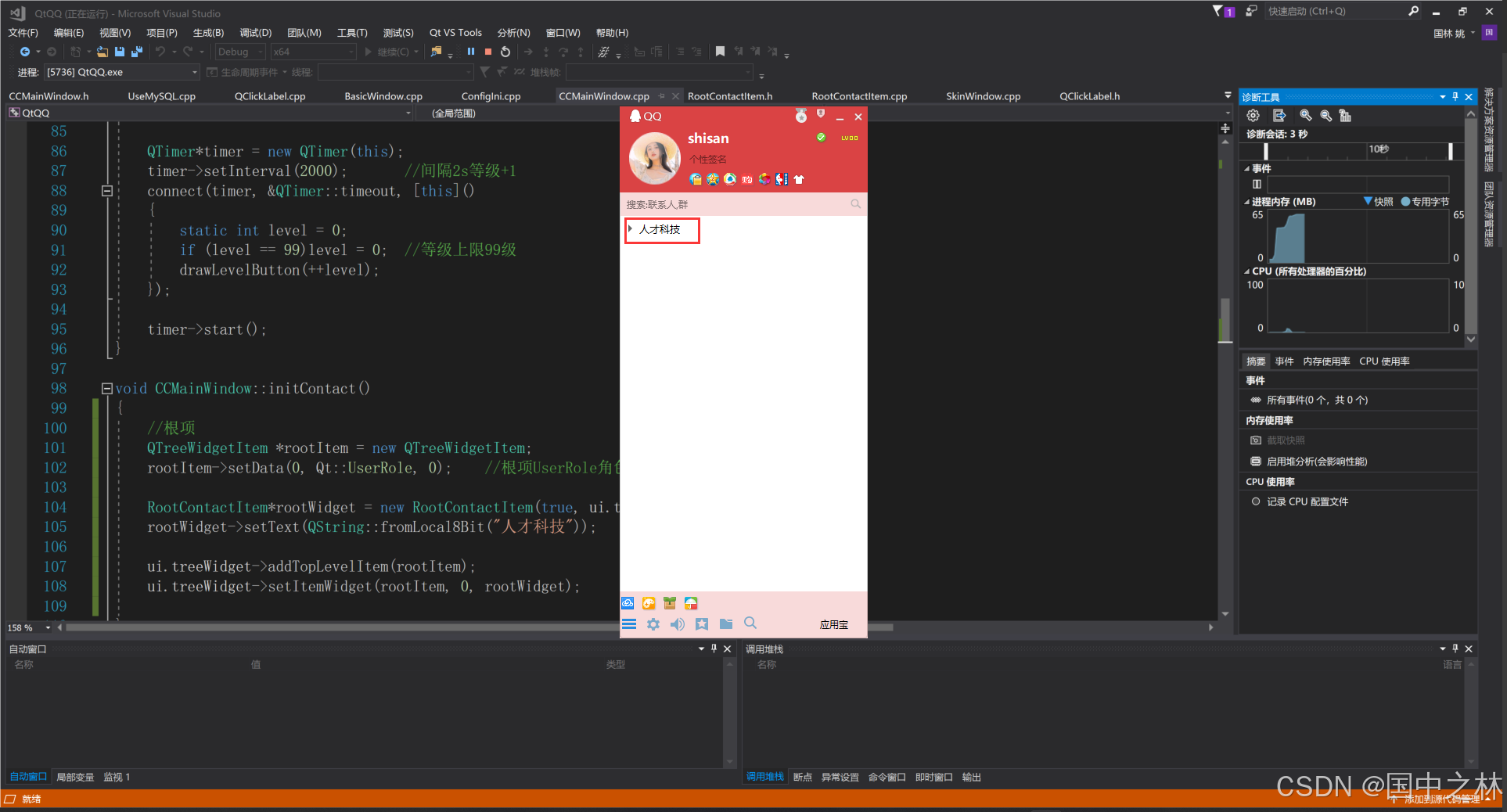The width and height of the screenshot is (1507, 812).
Task: Switch to the 输出 tab
Action: coord(971,777)
